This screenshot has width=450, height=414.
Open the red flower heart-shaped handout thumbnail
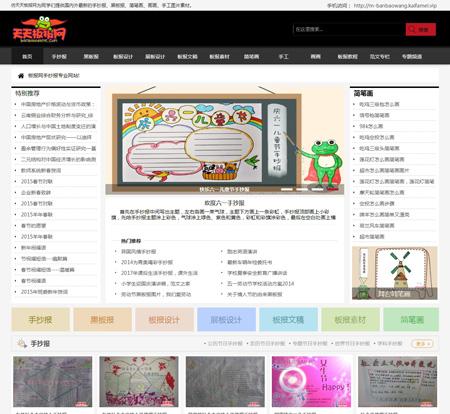coord(139,382)
